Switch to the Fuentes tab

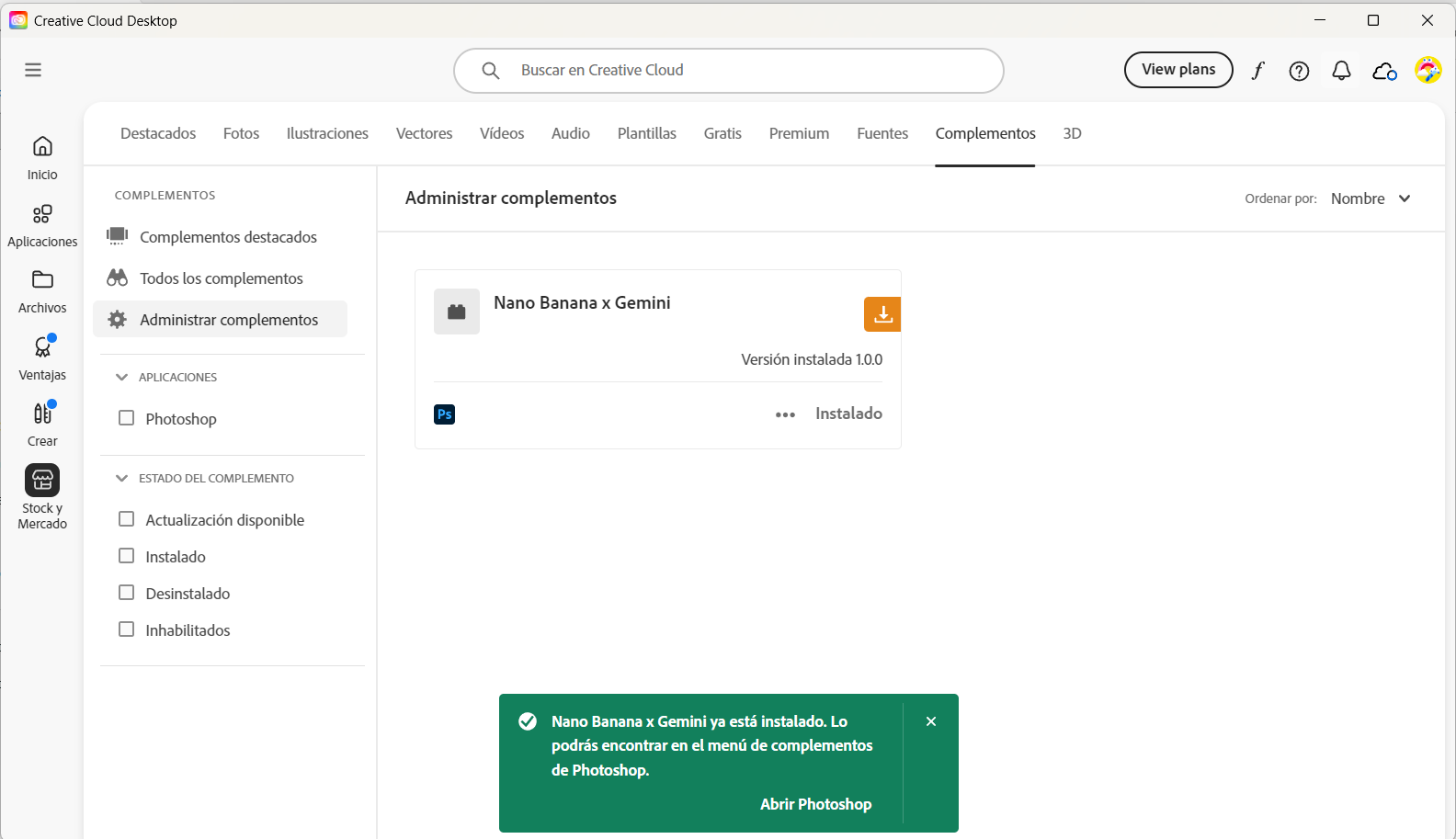coord(882,133)
